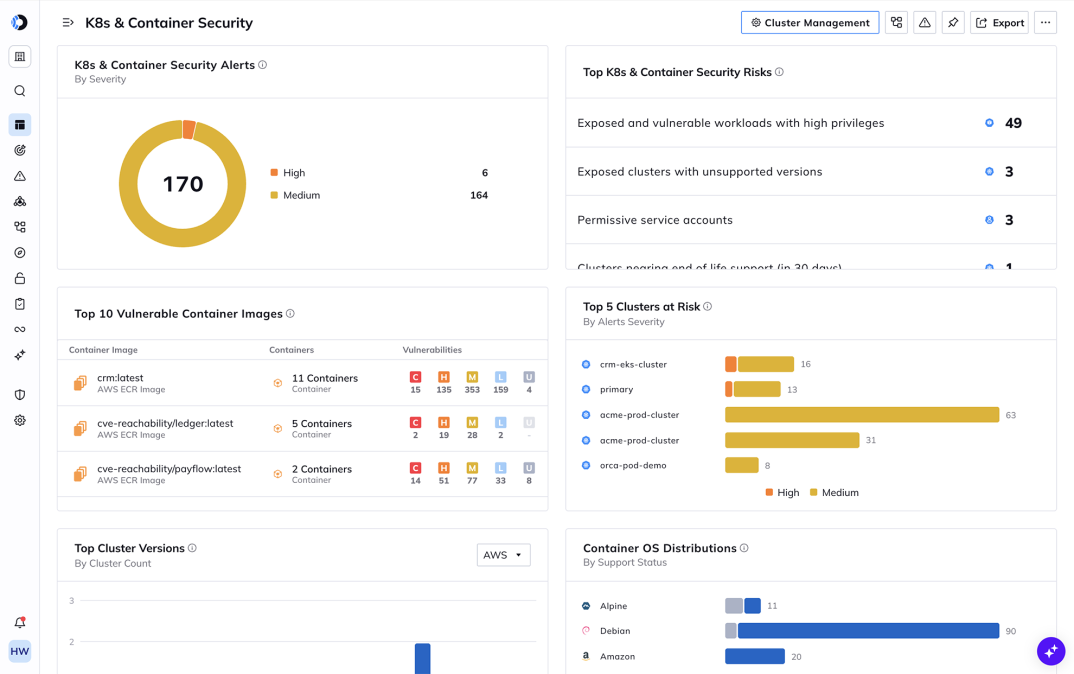Open the settings gear in sidebar
Viewport: 1074px width, 674px height.
pos(20,421)
